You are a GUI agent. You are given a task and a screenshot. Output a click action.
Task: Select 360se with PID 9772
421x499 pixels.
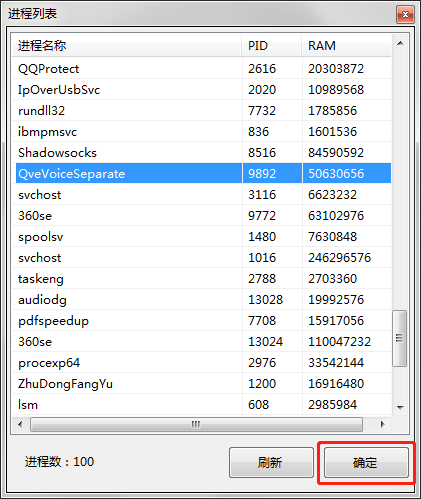click(202, 216)
